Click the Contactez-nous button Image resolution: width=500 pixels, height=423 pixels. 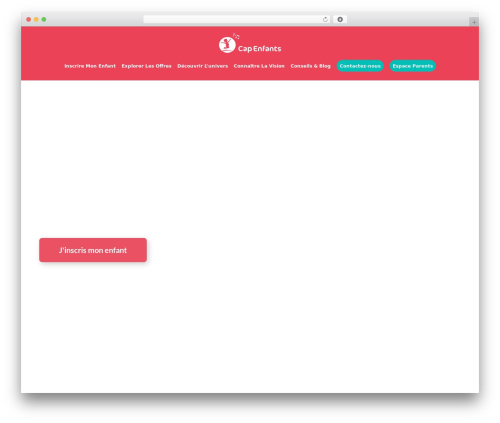click(360, 66)
